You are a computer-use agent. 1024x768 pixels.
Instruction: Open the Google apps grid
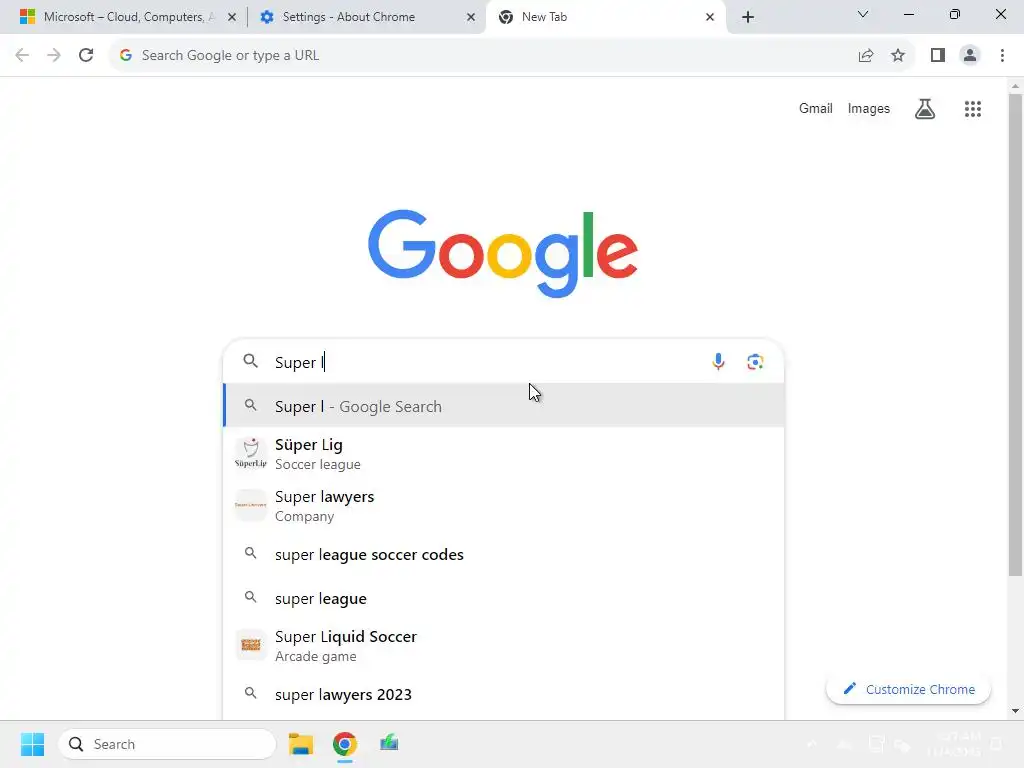(972, 109)
